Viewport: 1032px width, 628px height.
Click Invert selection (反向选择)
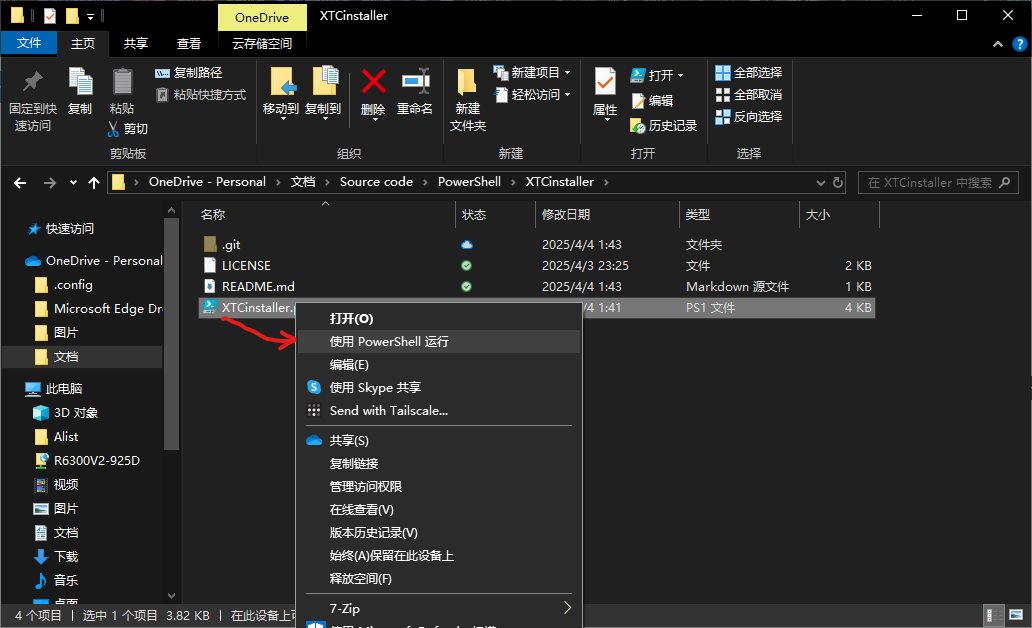[x=749, y=117]
